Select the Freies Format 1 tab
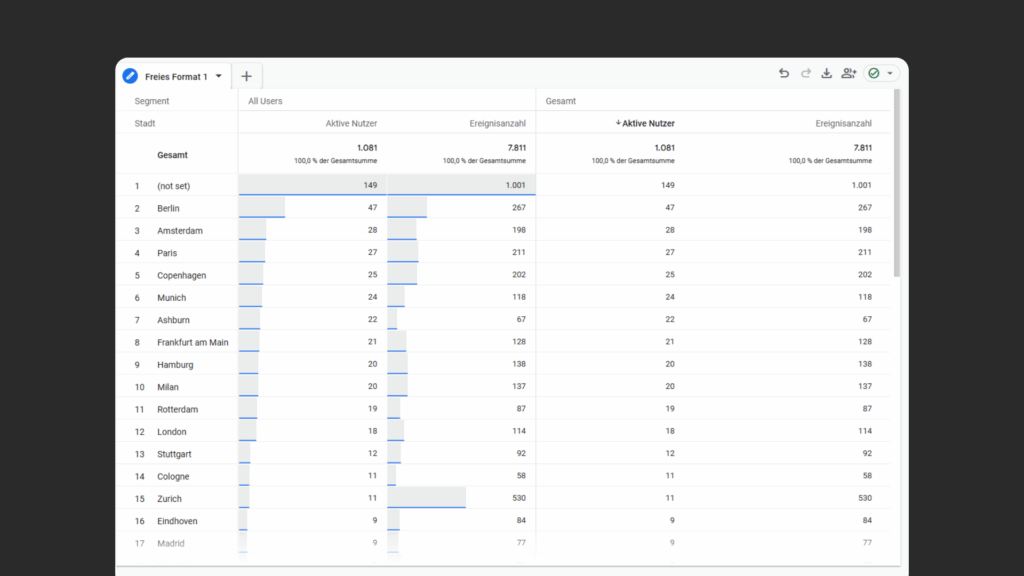This screenshot has width=1024, height=576. coord(176,76)
